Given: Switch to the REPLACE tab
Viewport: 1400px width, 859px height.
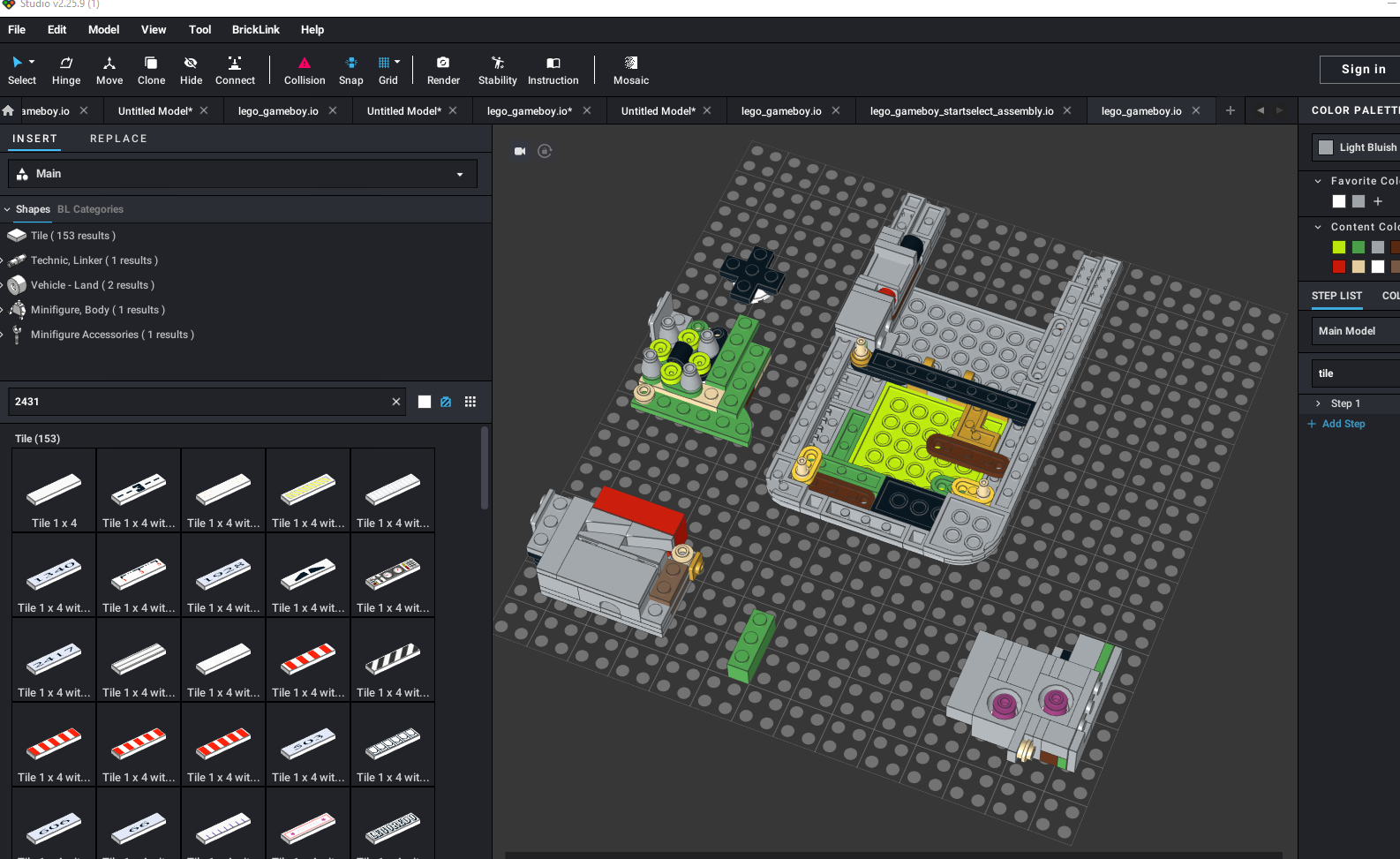Looking at the screenshot, I should pos(118,139).
